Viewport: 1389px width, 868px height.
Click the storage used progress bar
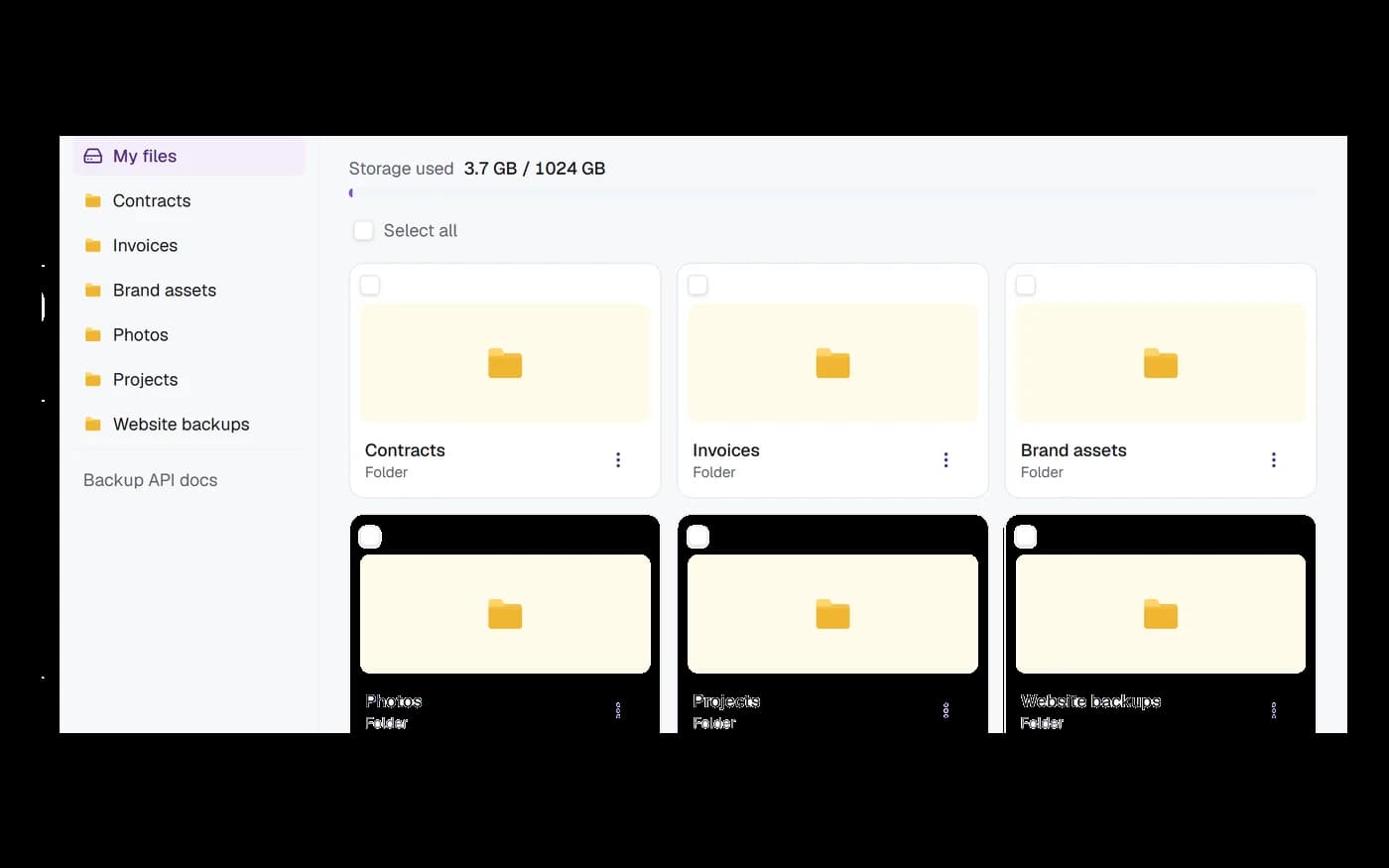point(832,193)
